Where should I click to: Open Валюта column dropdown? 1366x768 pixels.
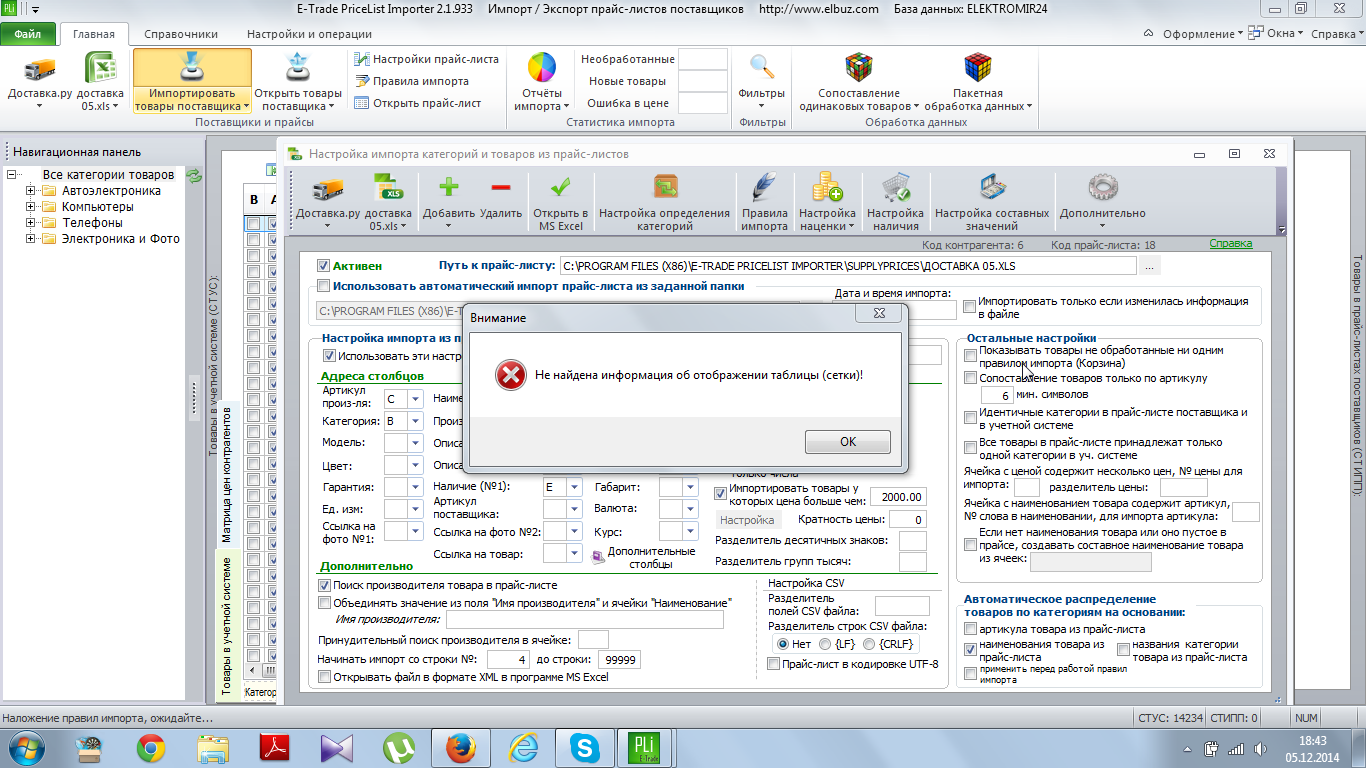(x=690, y=508)
